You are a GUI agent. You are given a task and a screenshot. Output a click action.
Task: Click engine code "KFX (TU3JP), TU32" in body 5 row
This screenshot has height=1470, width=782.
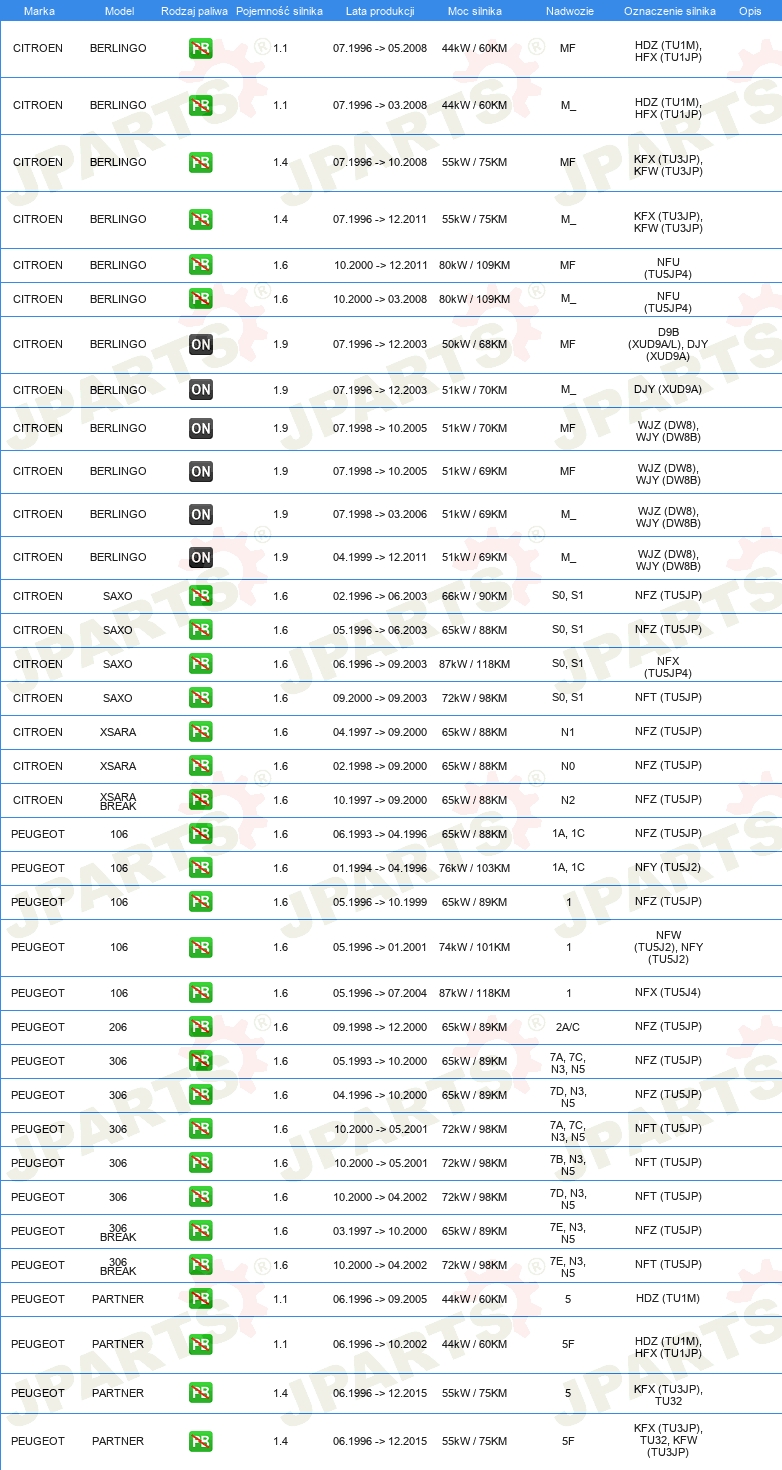click(668, 1394)
